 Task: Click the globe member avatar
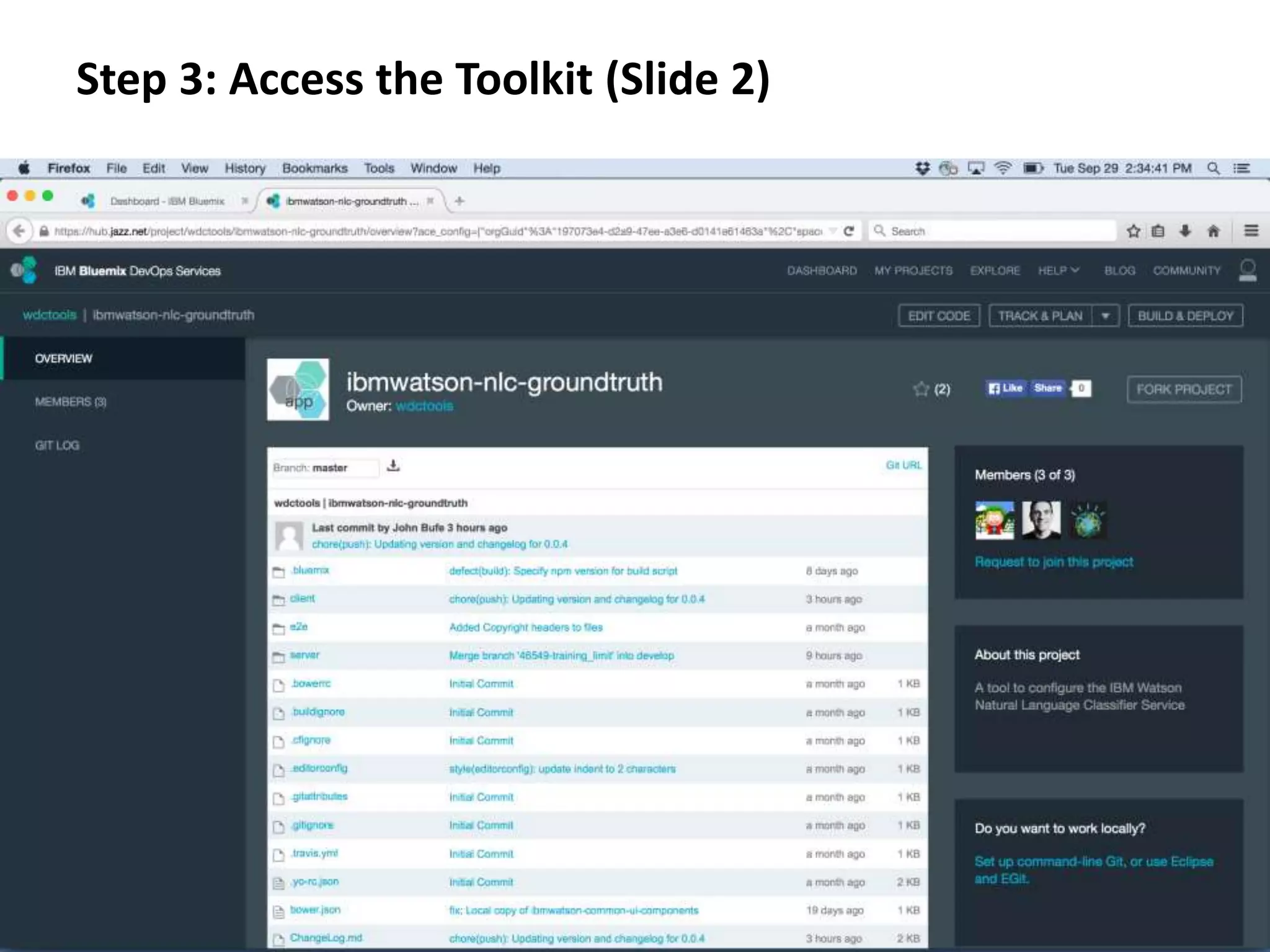[1088, 520]
